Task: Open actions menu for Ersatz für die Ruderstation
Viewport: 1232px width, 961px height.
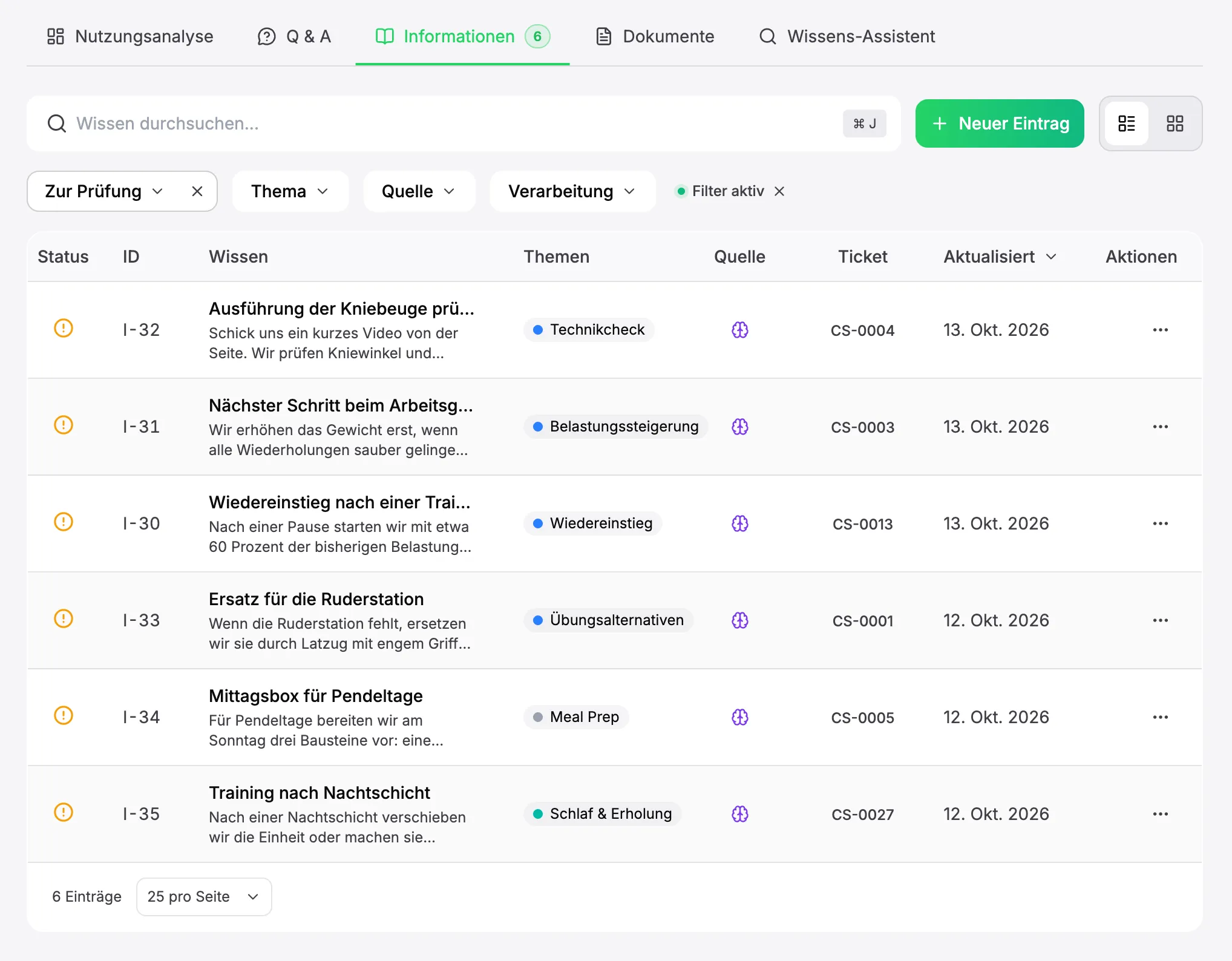Action: point(1160,620)
